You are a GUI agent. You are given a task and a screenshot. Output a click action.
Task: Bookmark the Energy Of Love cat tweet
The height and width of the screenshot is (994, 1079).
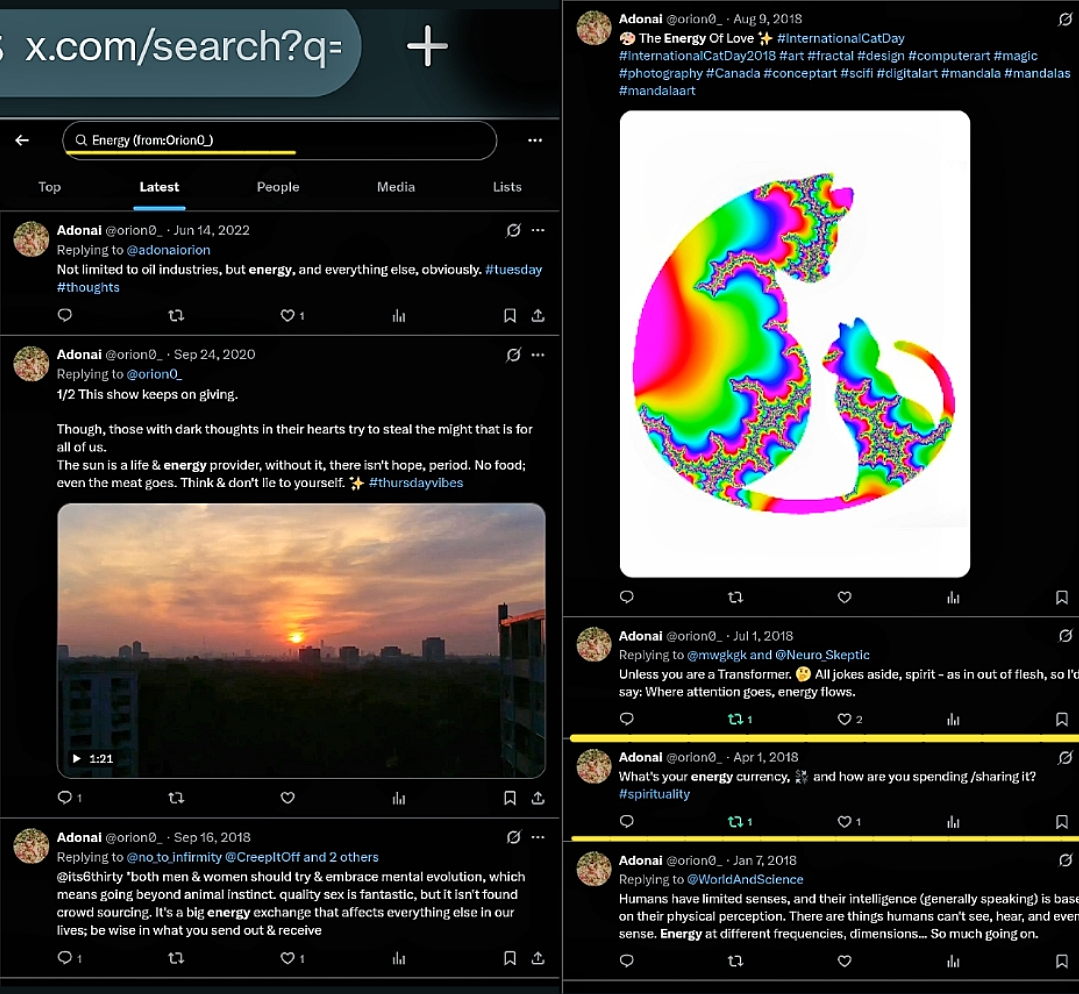[x=1062, y=597]
